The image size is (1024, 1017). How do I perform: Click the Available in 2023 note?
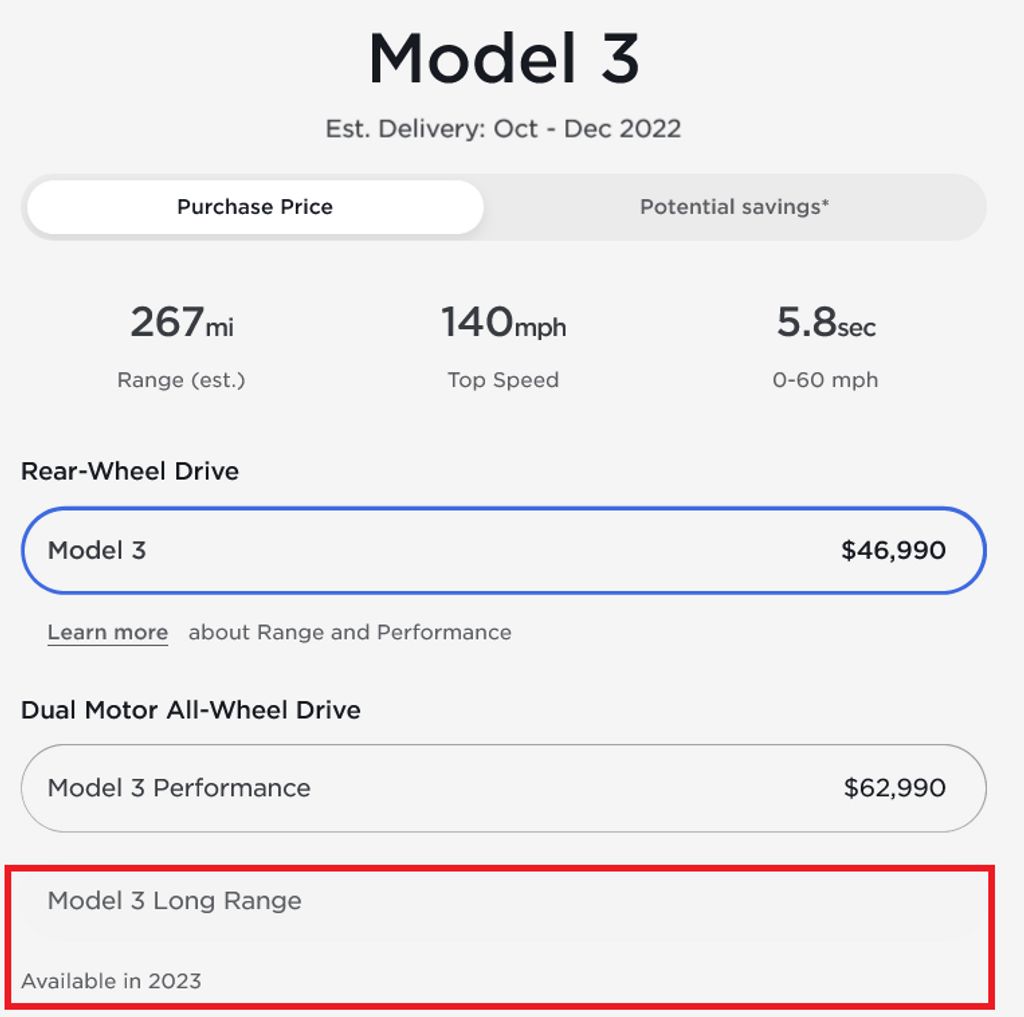pyautogui.click(x=111, y=981)
